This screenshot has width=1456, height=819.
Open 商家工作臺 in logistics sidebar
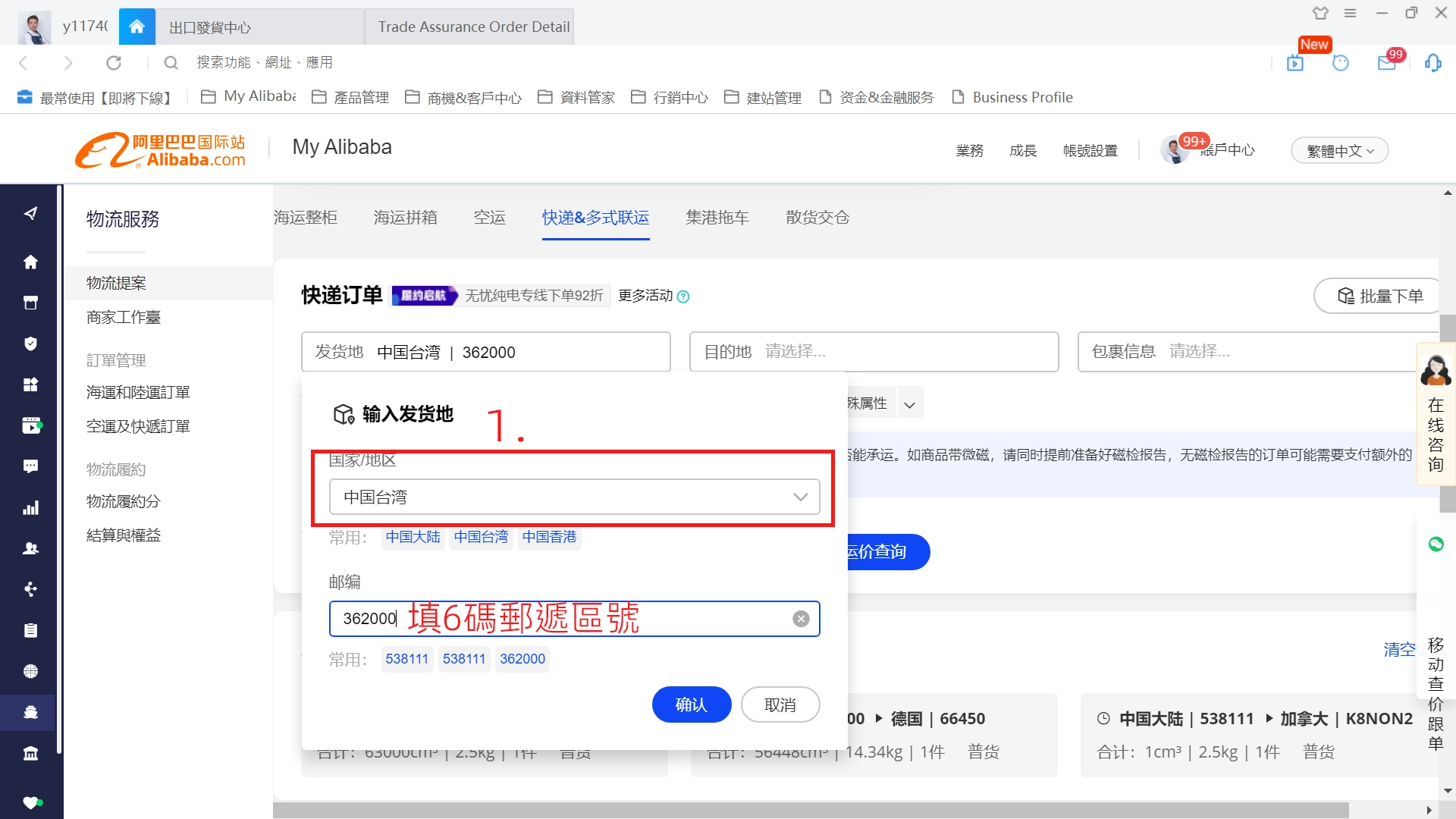pyautogui.click(x=124, y=317)
